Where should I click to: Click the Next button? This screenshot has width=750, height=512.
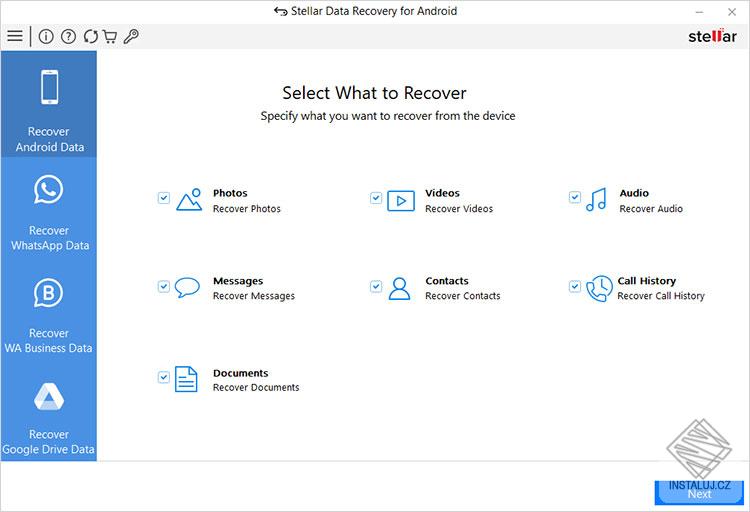pyautogui.click(x=699, y=492)
